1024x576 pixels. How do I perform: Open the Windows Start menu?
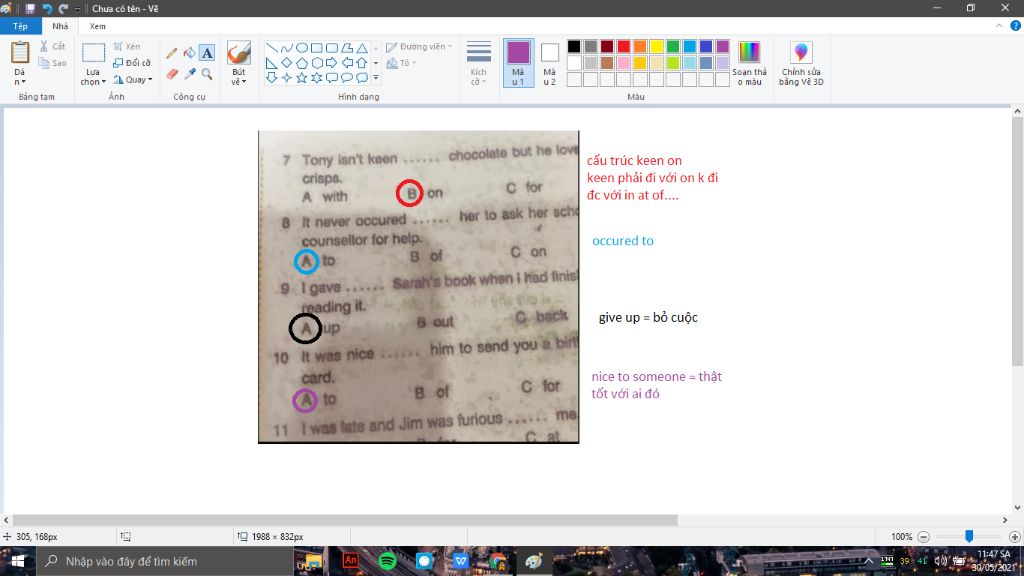click(18, 561)
